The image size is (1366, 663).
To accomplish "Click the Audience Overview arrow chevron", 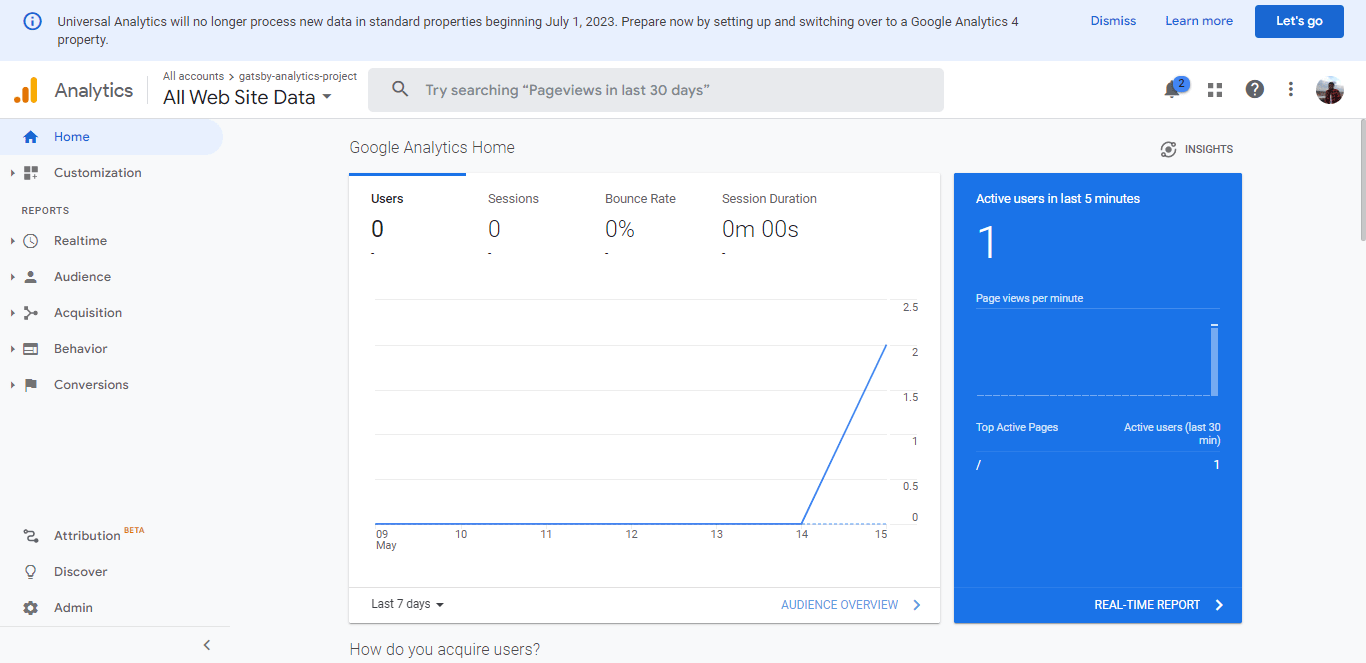I will pyautogui.click(x=917, y=605).
